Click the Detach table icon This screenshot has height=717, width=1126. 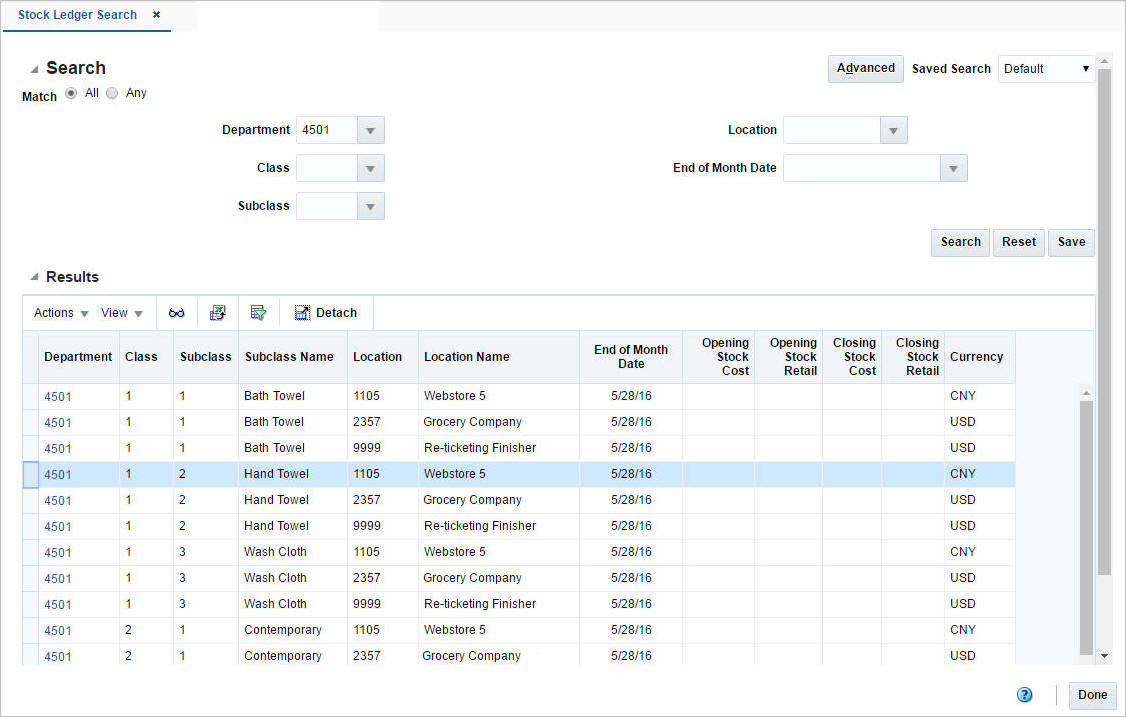coord(325,312)
